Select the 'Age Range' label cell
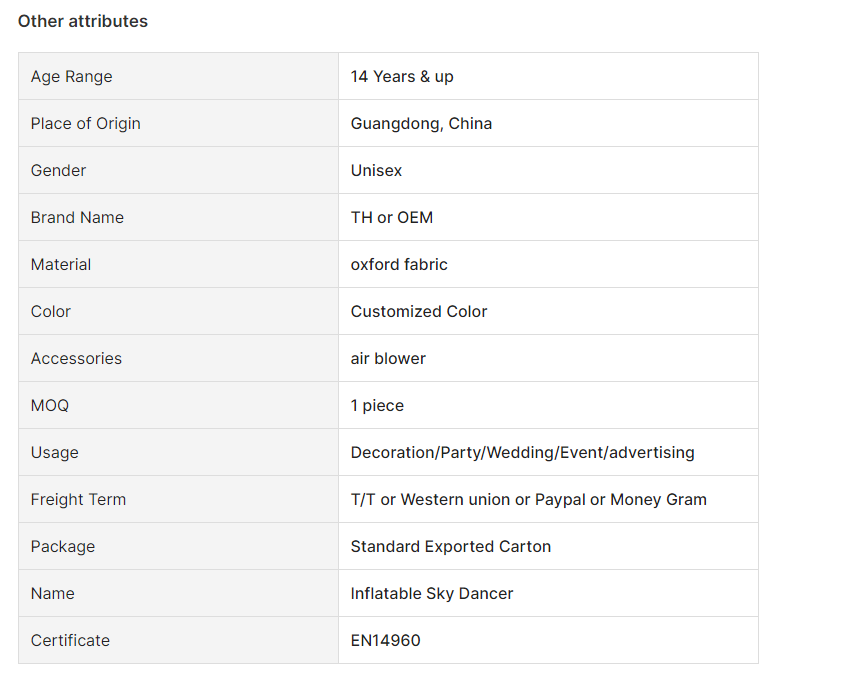The height and width of the screenshot is (683, 865). point(178,77)
